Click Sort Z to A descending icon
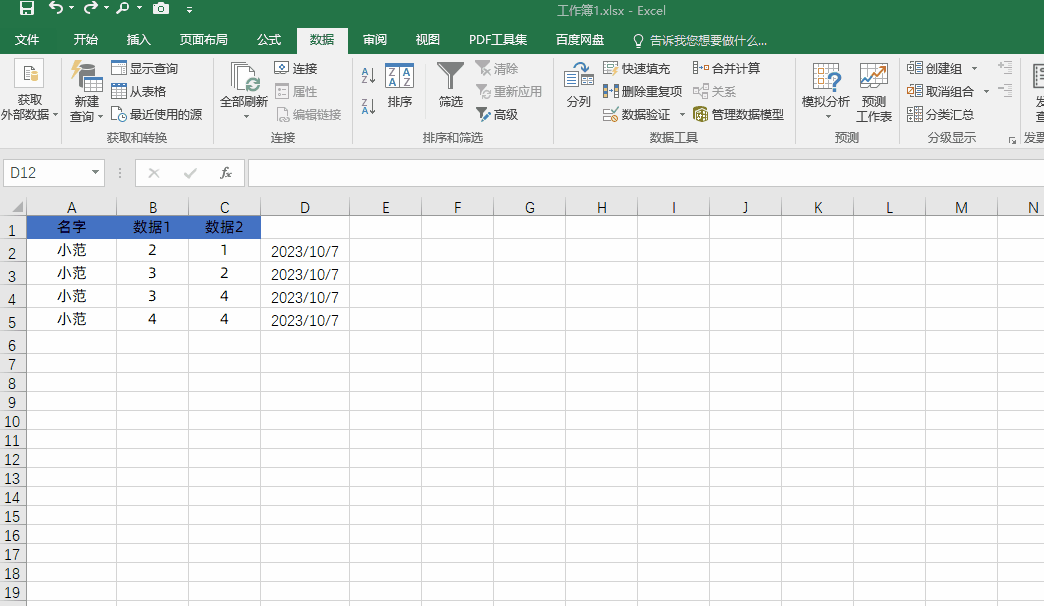1044x606 pixels. click(x=368, y=105)
